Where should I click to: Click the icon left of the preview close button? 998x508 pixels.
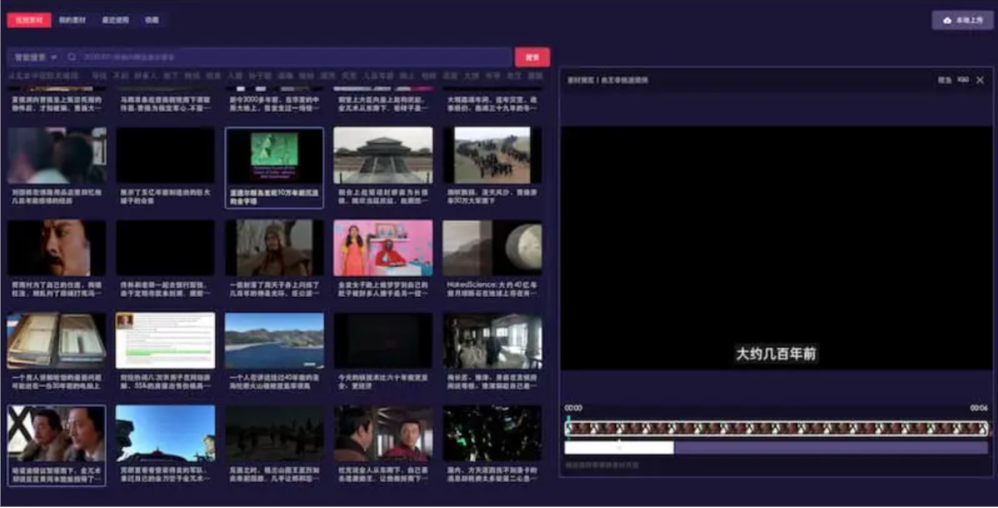tap(963, 80)
